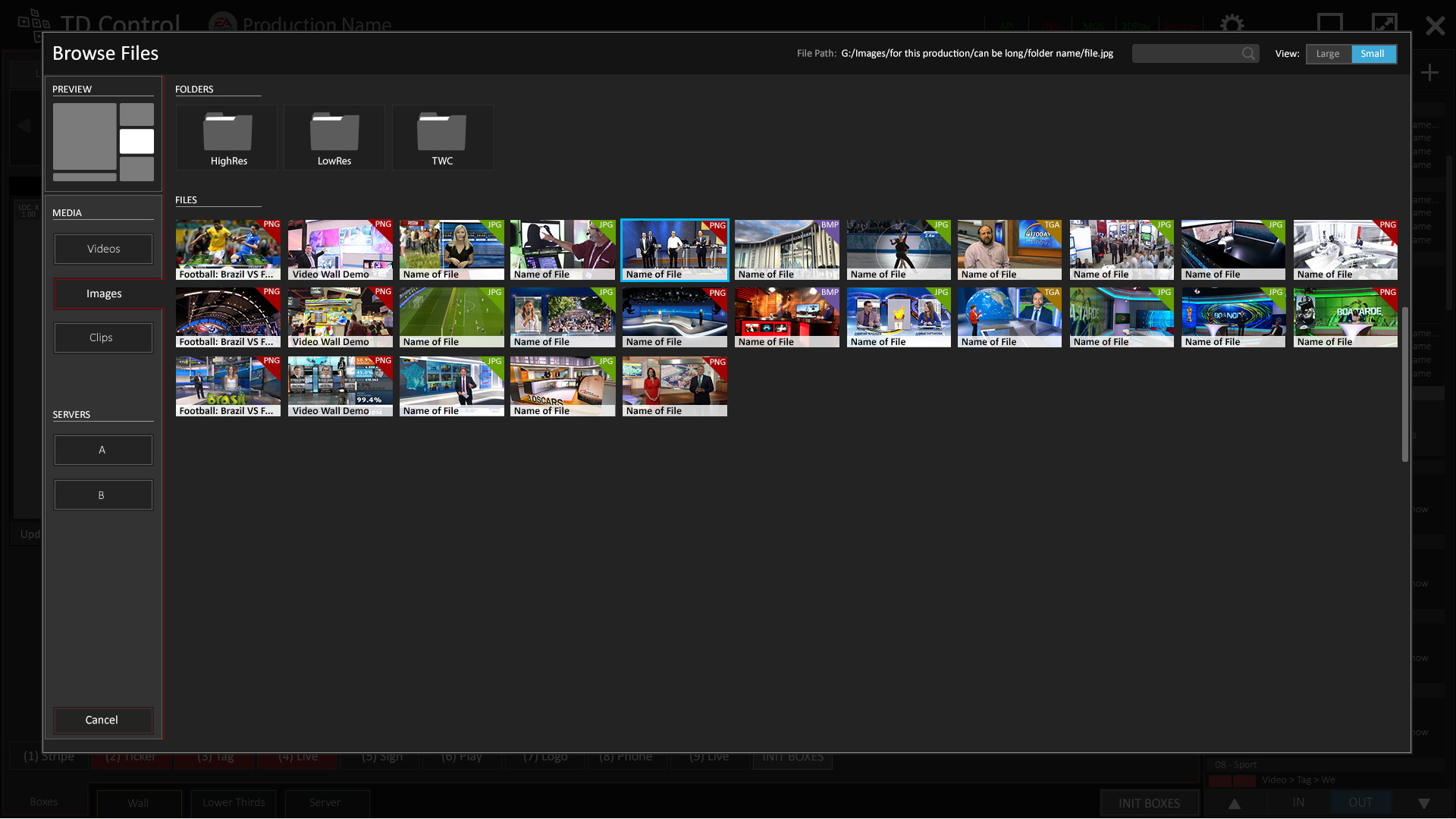Image resolution: width=1456 pixels, height=819 pixels.
Task: Click the settings gear icon
Action: pos(1232,25)
